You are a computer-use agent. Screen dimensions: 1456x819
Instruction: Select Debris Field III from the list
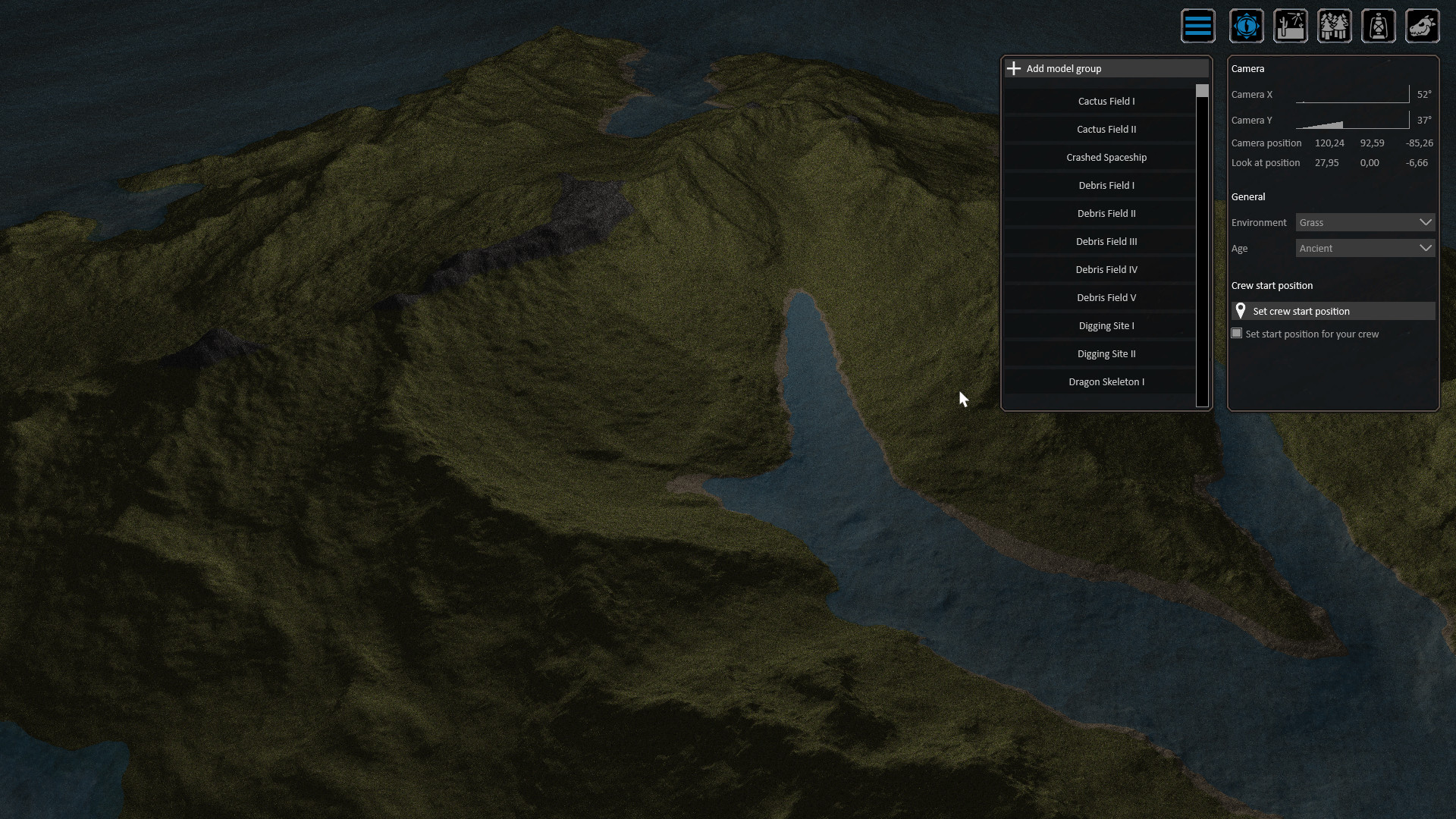click(x=1106, y=241)
